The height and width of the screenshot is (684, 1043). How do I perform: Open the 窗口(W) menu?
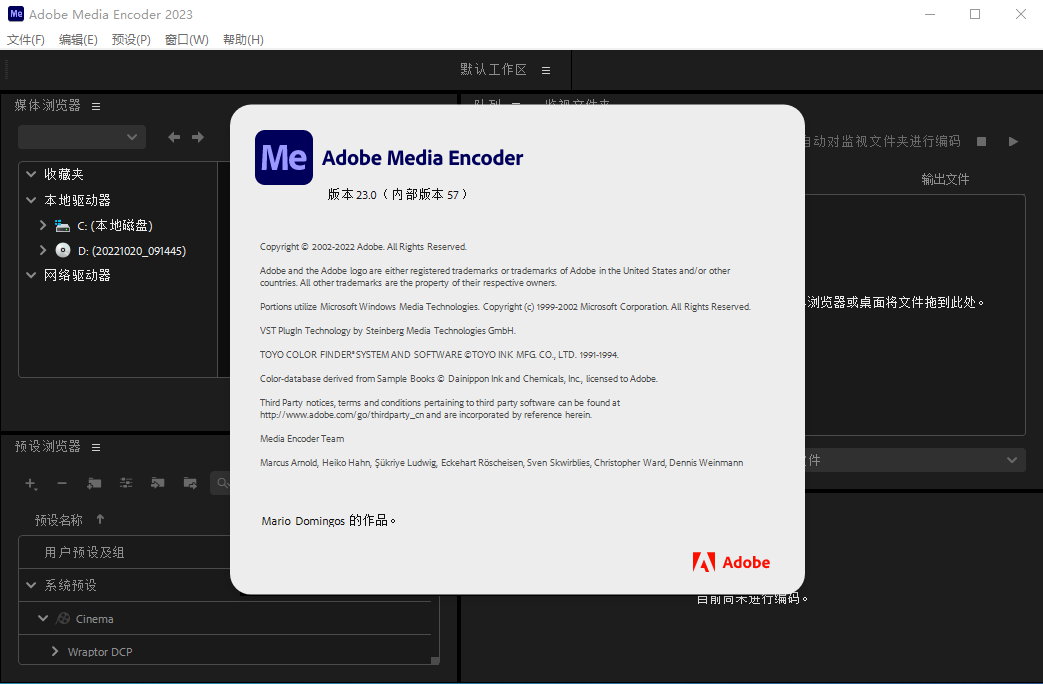click(x=186, y=40)
